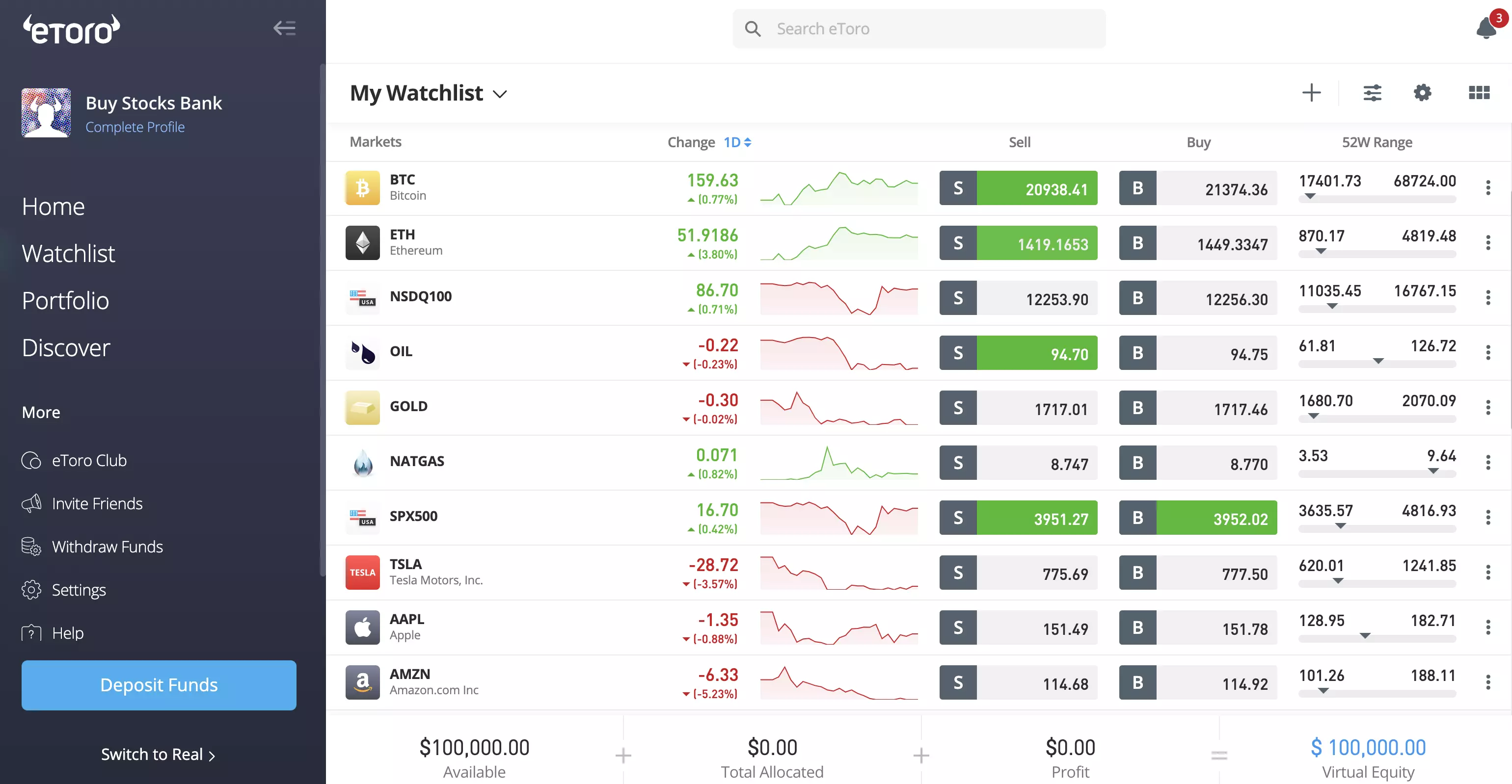1512x784 pixels.
Task: Click the Ethereum logo icon
Action: [362, 243]
